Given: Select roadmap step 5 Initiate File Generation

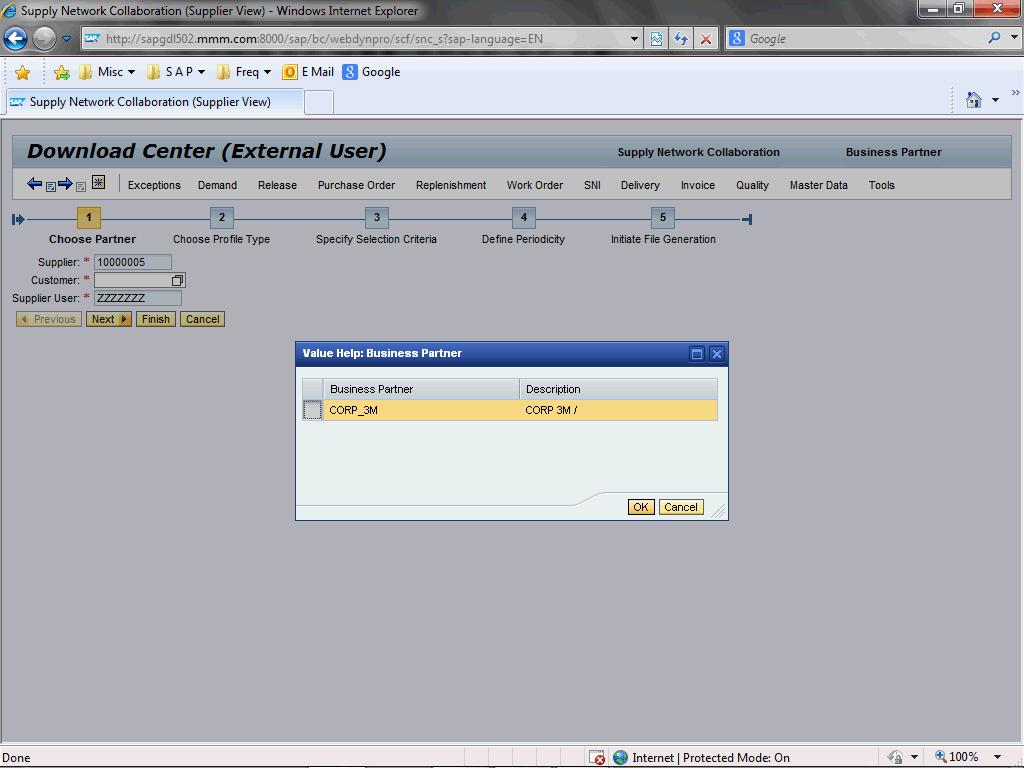Looking at the screenshot, I should (x=663, y=217).
